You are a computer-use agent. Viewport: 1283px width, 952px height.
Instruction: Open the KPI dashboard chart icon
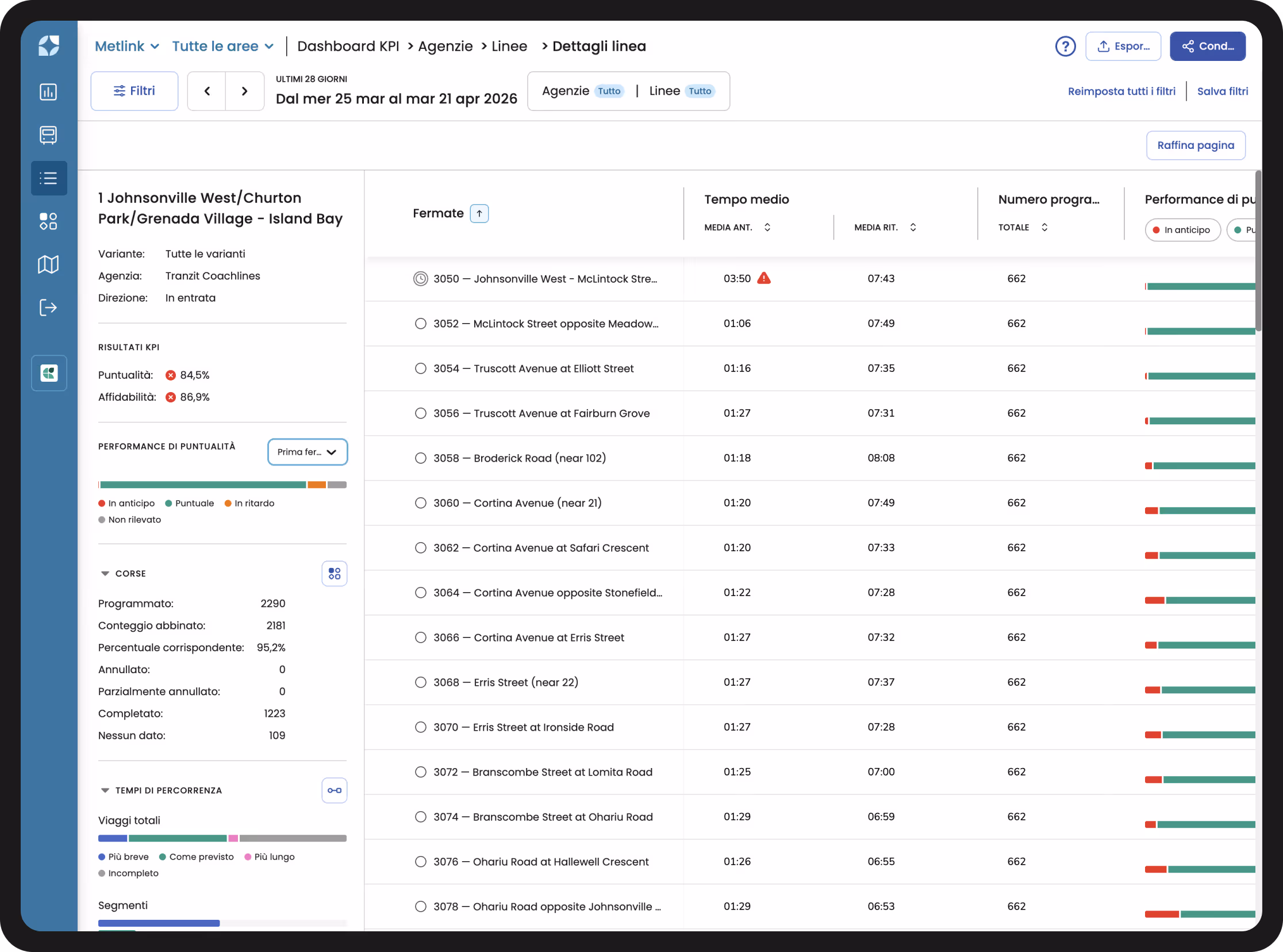49,91
